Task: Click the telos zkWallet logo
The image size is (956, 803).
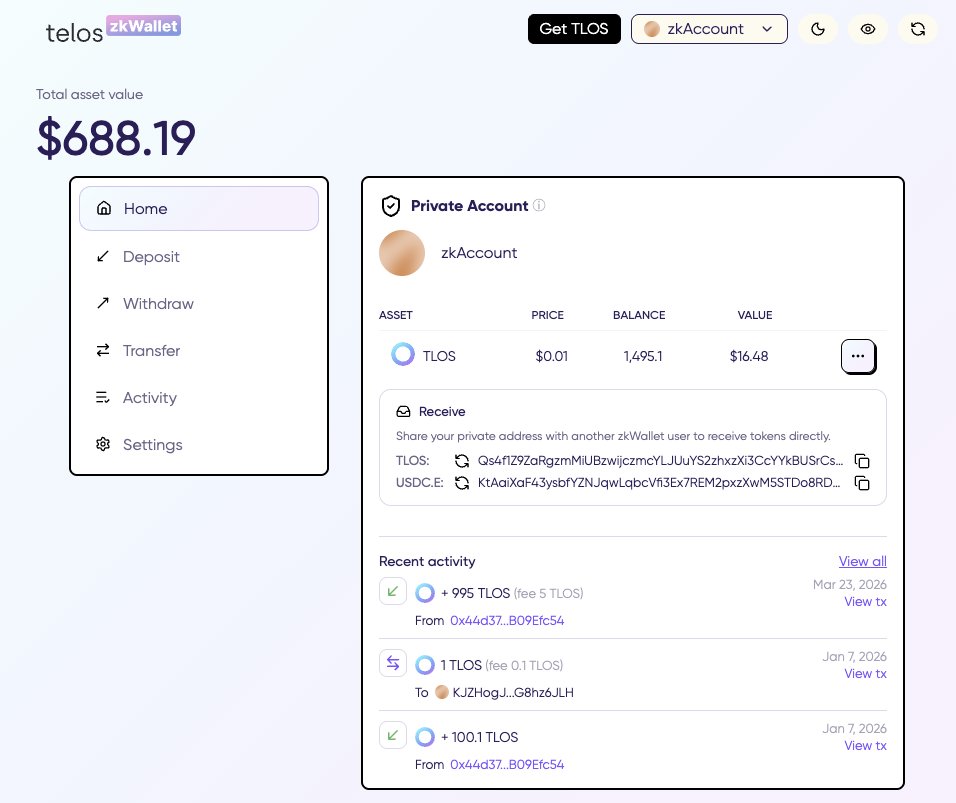Action: (113, 30)
